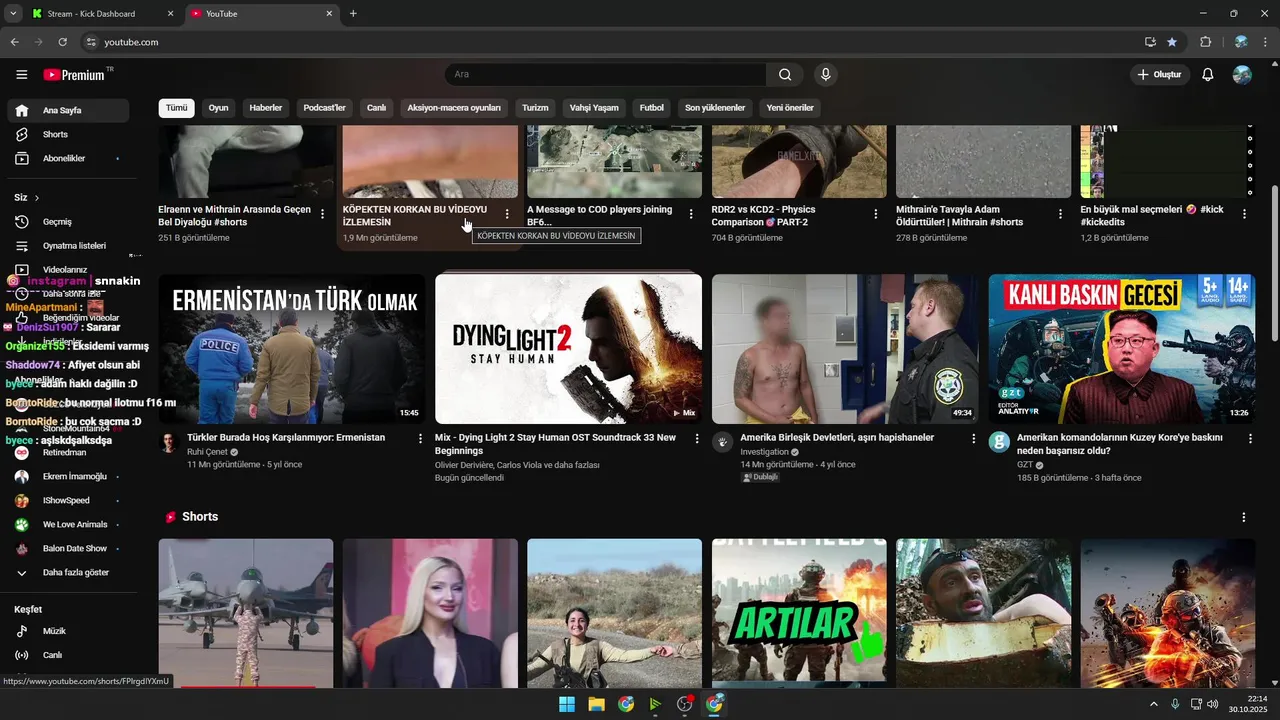
Task: Open the Windows Start menu
Action: 567,704
